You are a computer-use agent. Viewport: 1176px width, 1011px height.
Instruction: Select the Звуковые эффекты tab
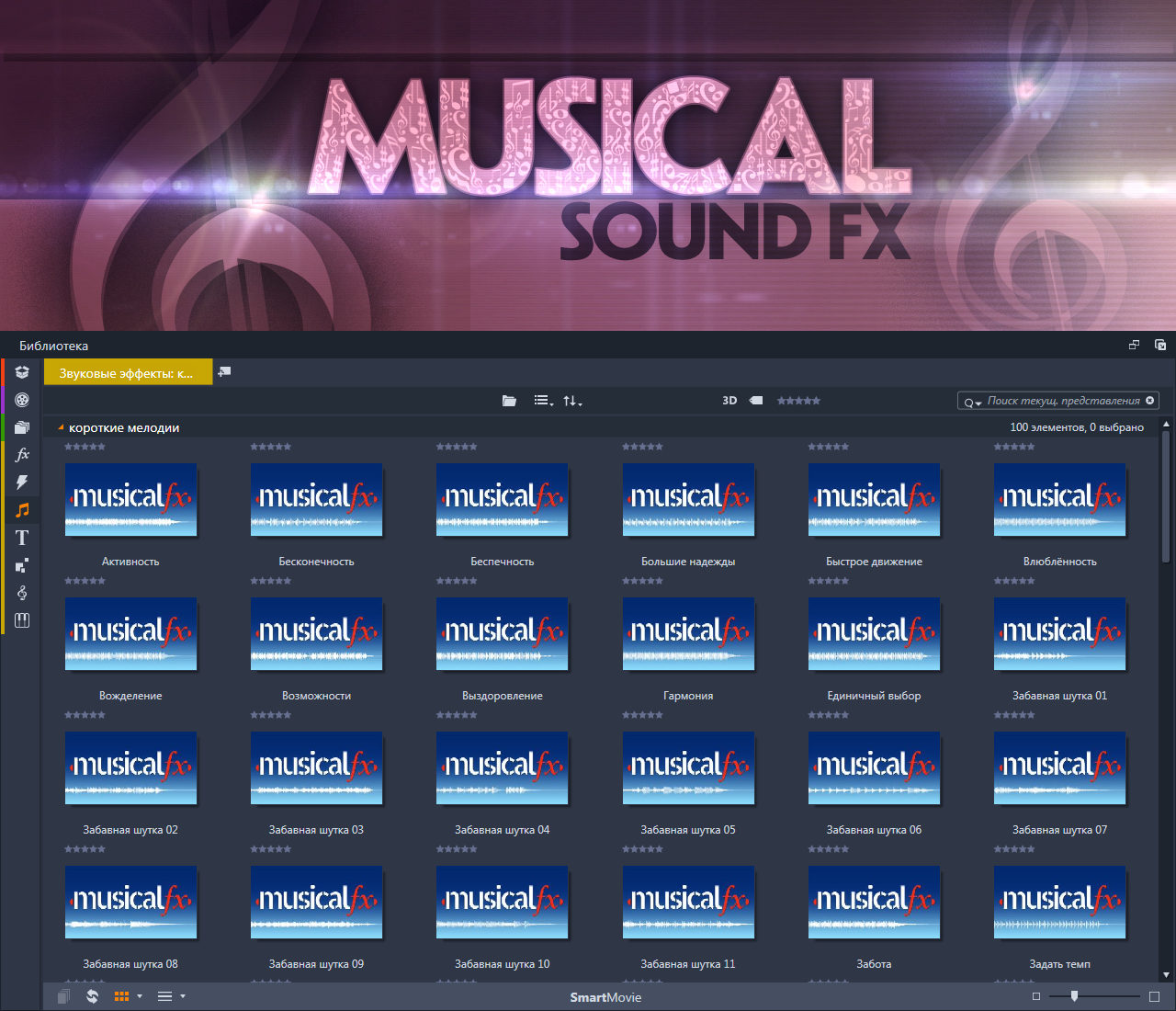tap(128, 372)
